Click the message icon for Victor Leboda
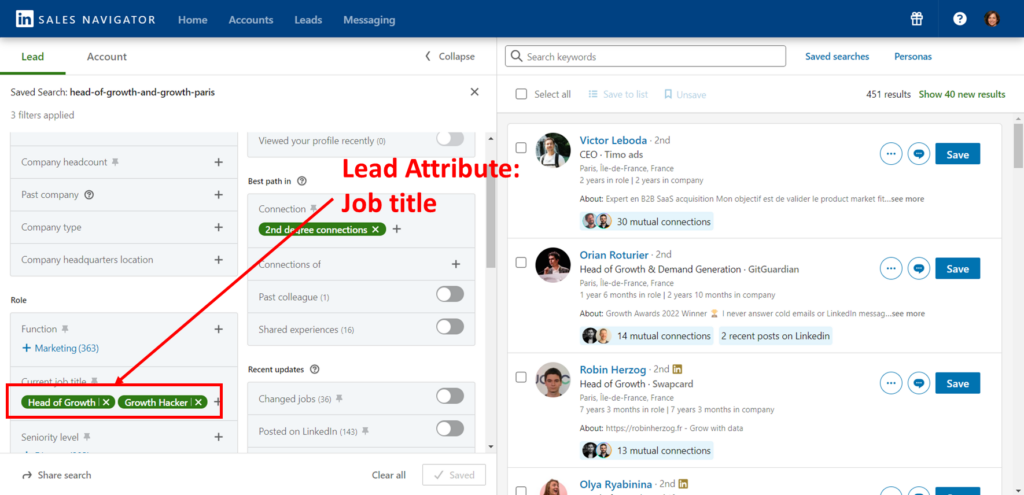The height and width of the screenshot is (495, 1024). (919, 154)
